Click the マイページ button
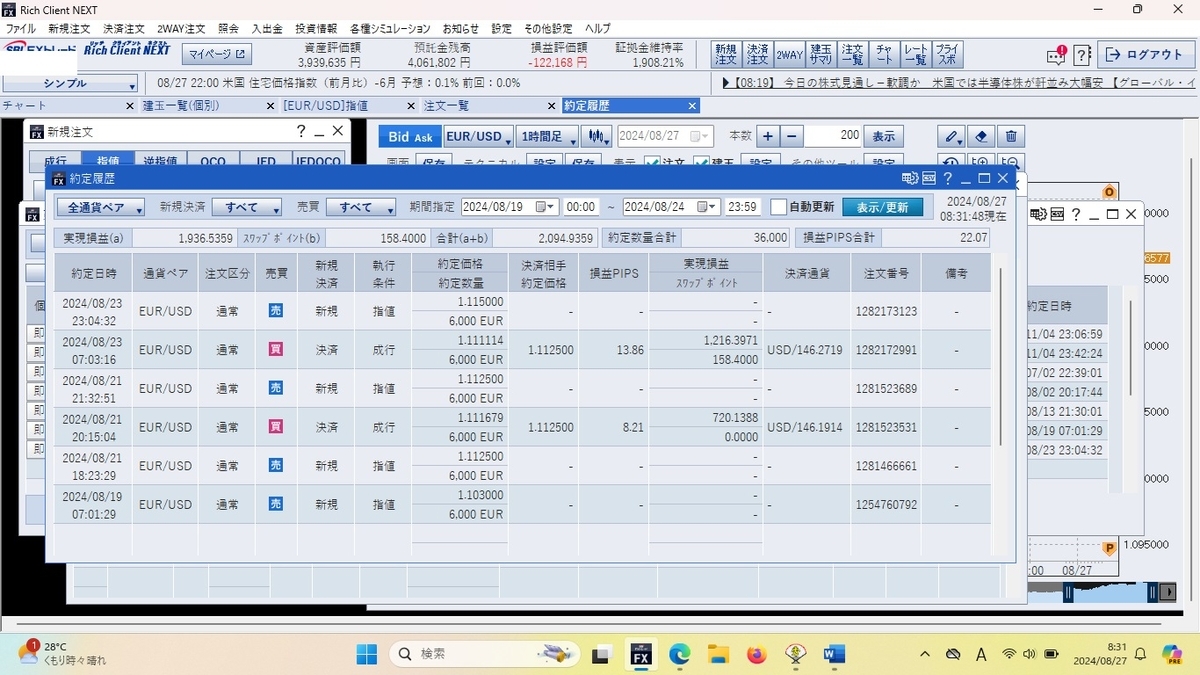 (x=219, y=53)
